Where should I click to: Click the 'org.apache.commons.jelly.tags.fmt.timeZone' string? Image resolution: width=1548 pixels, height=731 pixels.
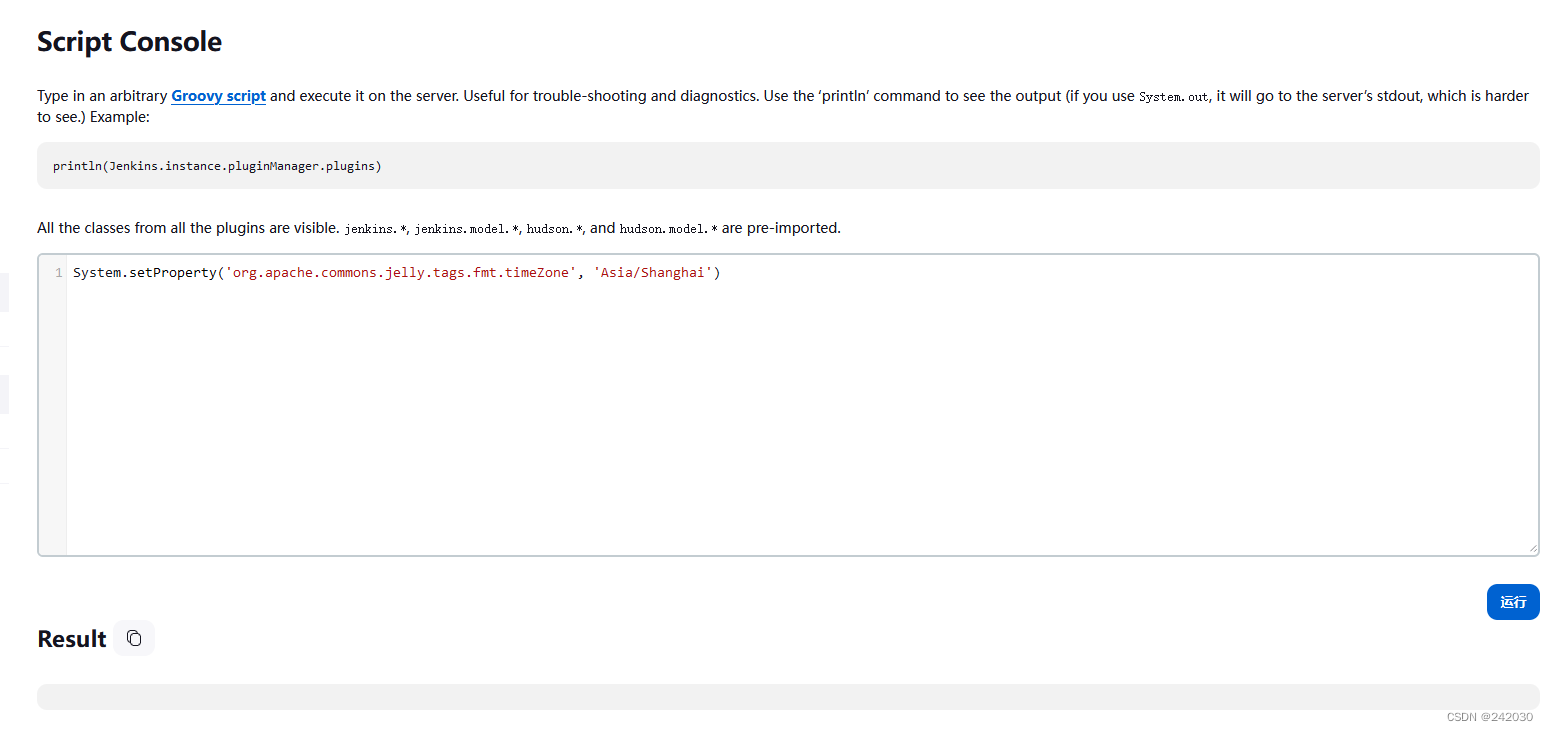(400, 273)
